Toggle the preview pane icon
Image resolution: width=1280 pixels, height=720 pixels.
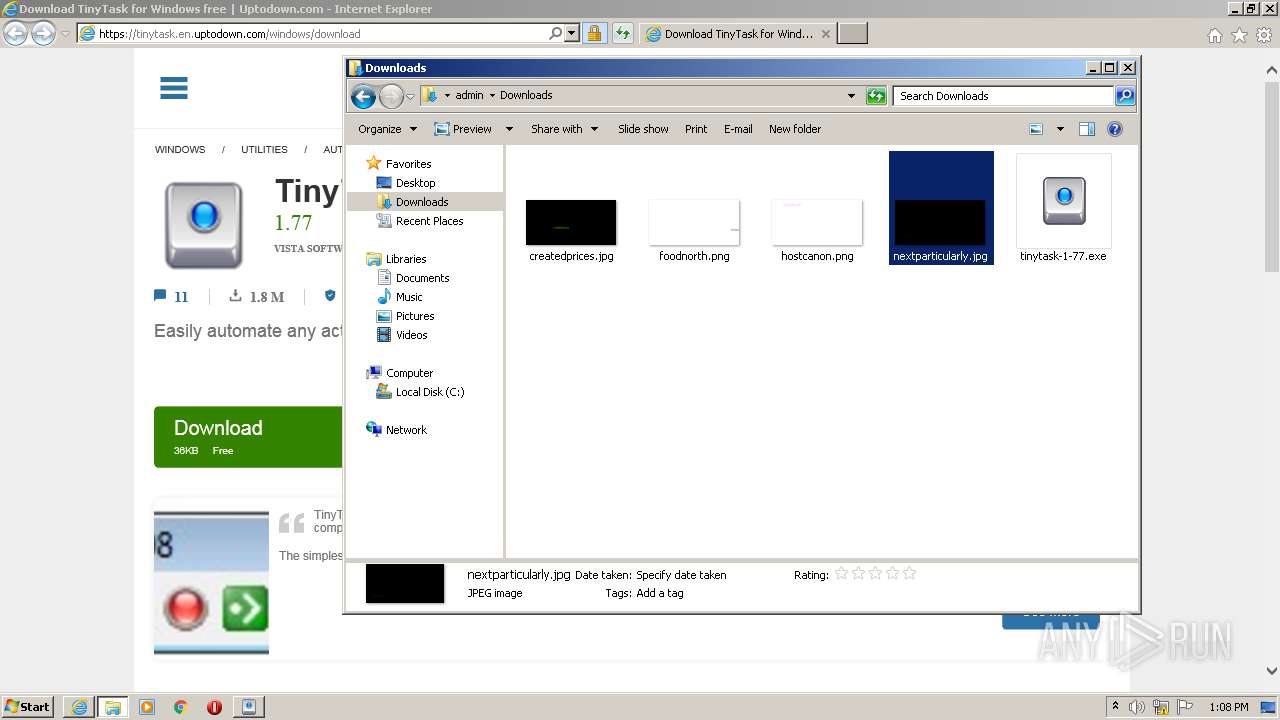(1087, 129)
